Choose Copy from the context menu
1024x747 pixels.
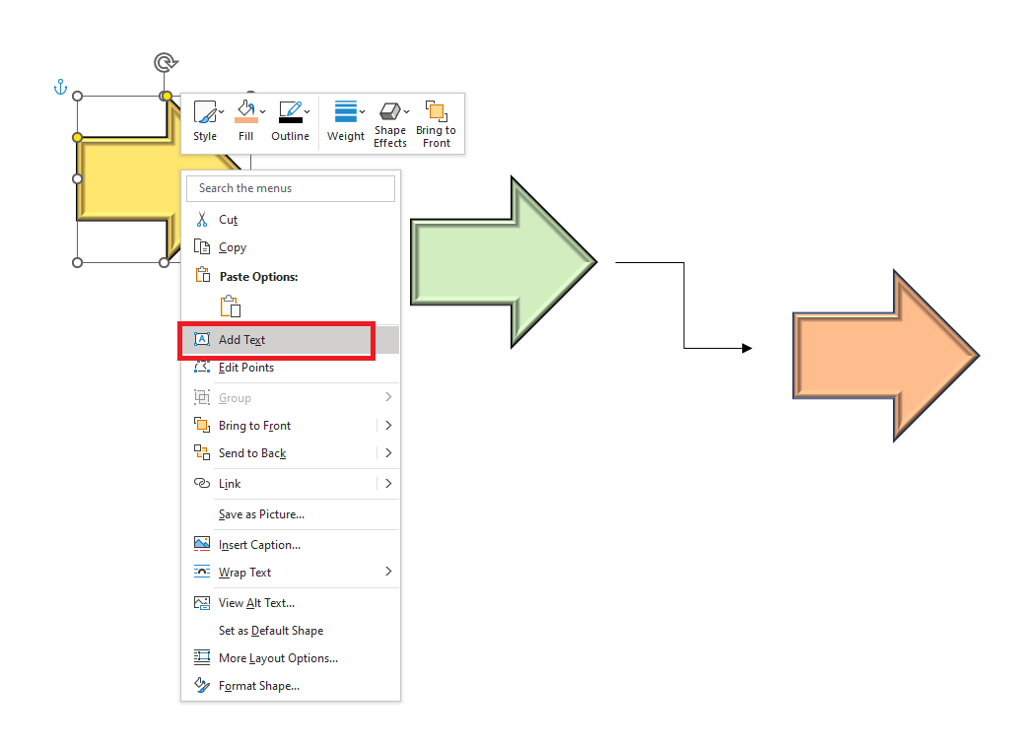click(291, 247)
